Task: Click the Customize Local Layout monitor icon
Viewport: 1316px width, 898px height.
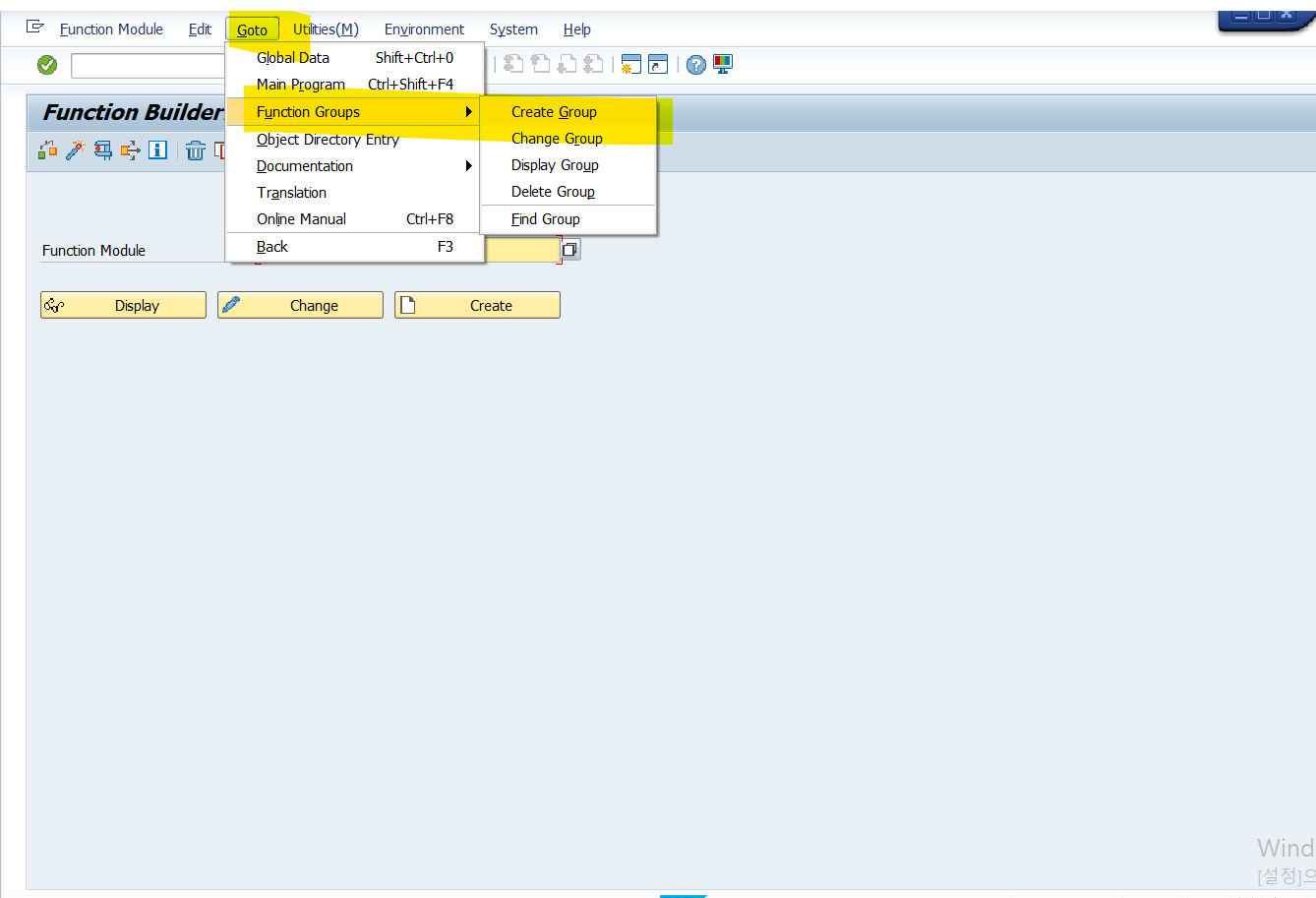Action: 723,64
